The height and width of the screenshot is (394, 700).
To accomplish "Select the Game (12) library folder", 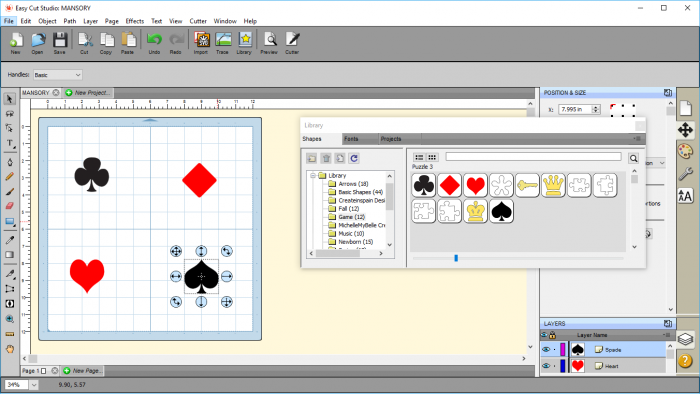I will pos(351,217).
